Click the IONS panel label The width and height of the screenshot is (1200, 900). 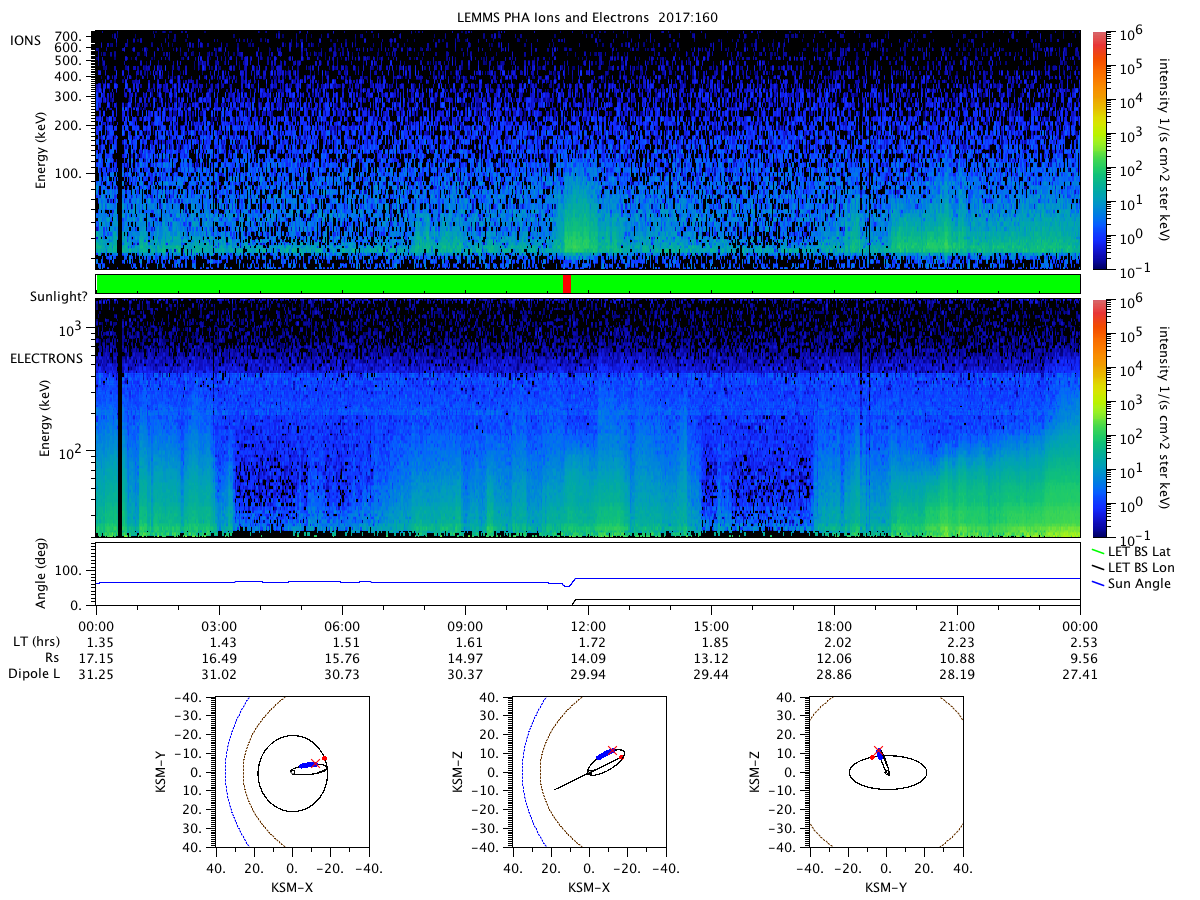click(x=28, y=40)
